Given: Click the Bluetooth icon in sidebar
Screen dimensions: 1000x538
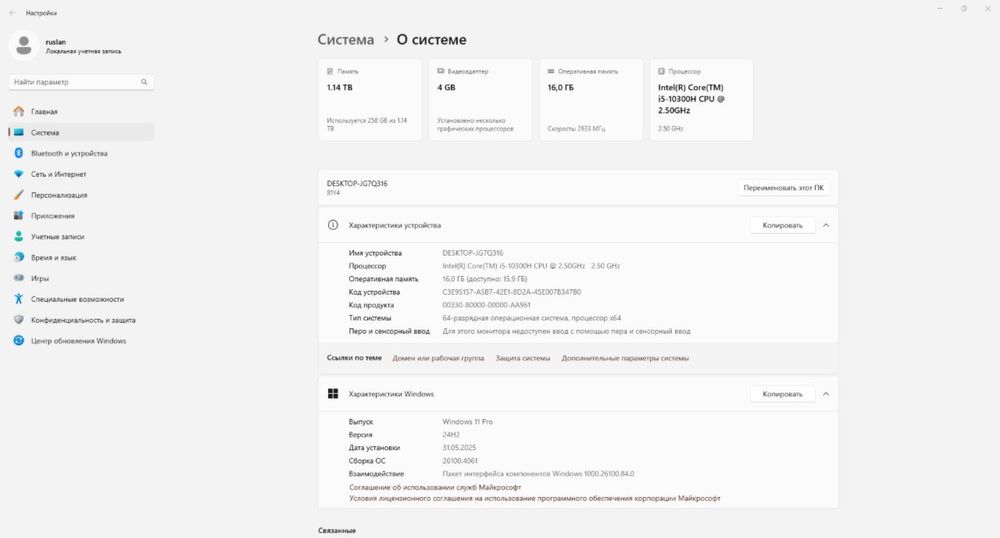Looking at the screenshot, I should click(x=18, y=153).
